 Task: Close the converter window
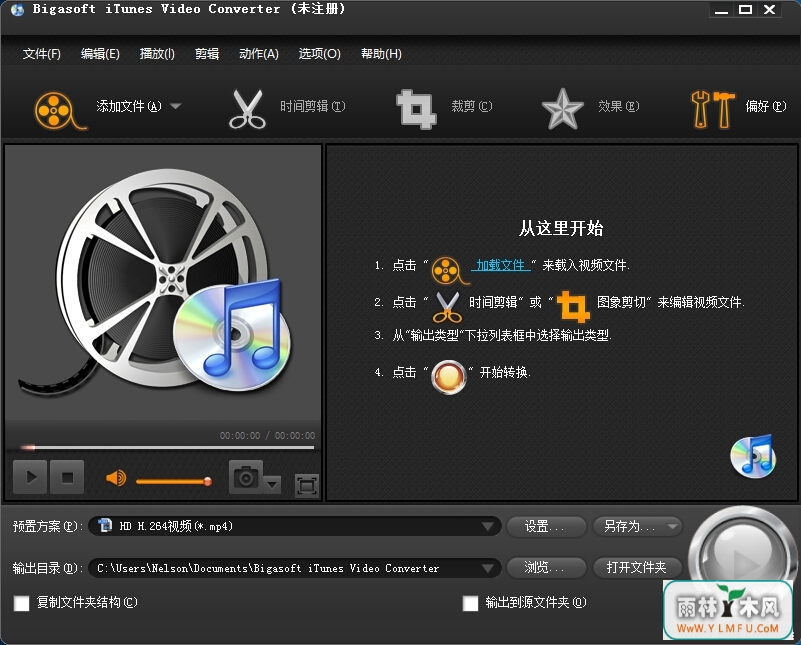pyautogui.click(x=769, y=10)
